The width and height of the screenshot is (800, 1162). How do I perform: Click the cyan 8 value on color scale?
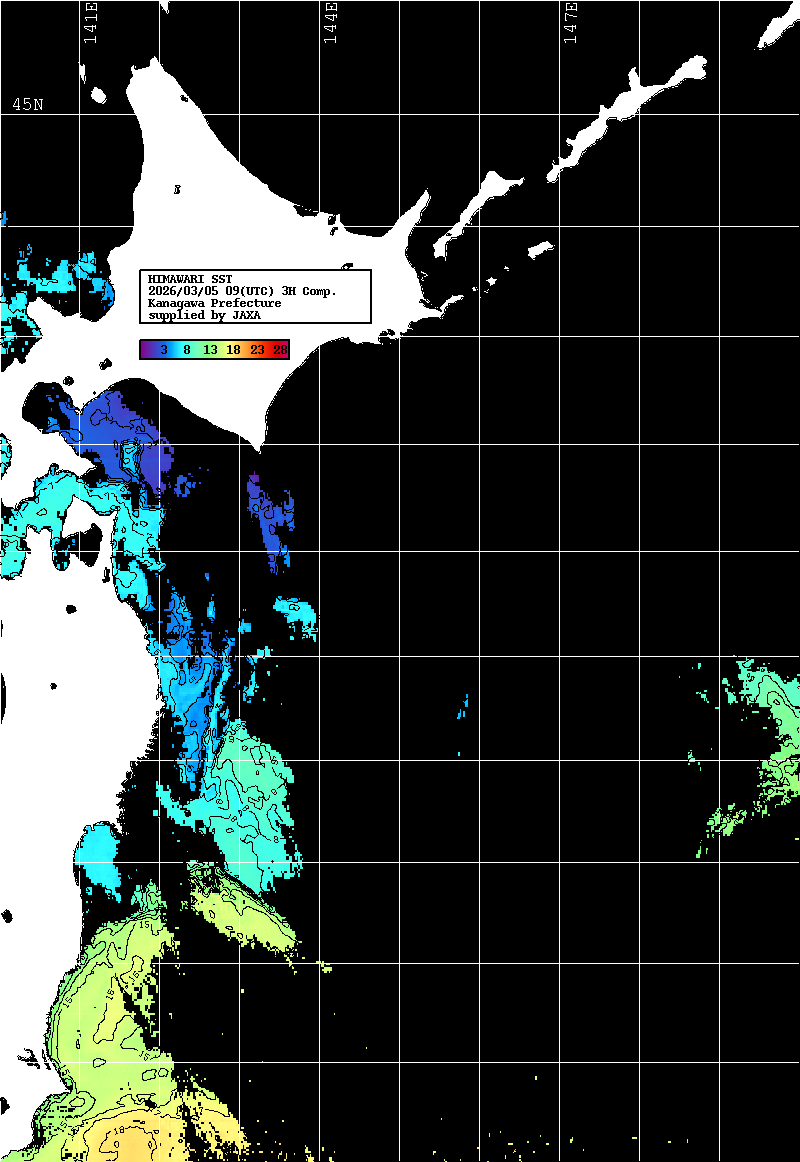(187, 349)
